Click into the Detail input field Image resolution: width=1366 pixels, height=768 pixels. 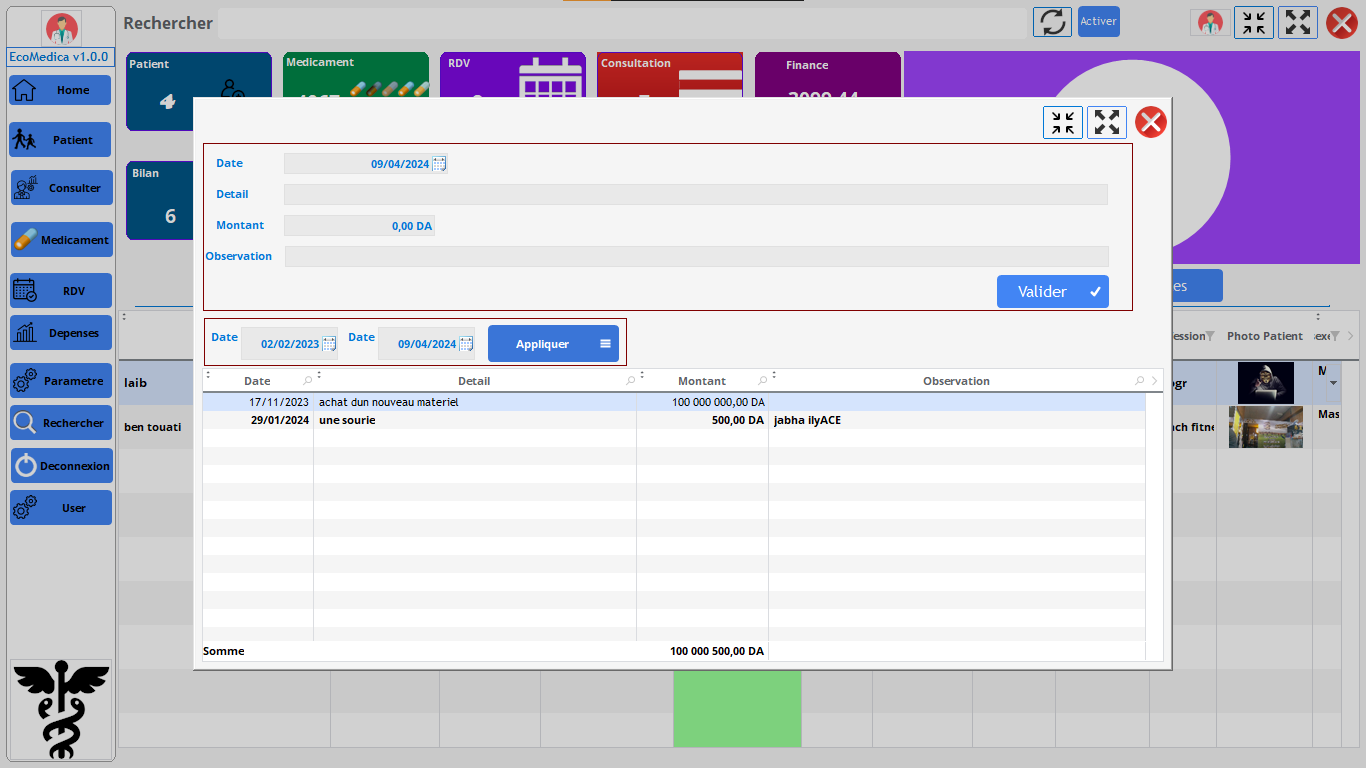pyautogui.click(x=695, y=195)
